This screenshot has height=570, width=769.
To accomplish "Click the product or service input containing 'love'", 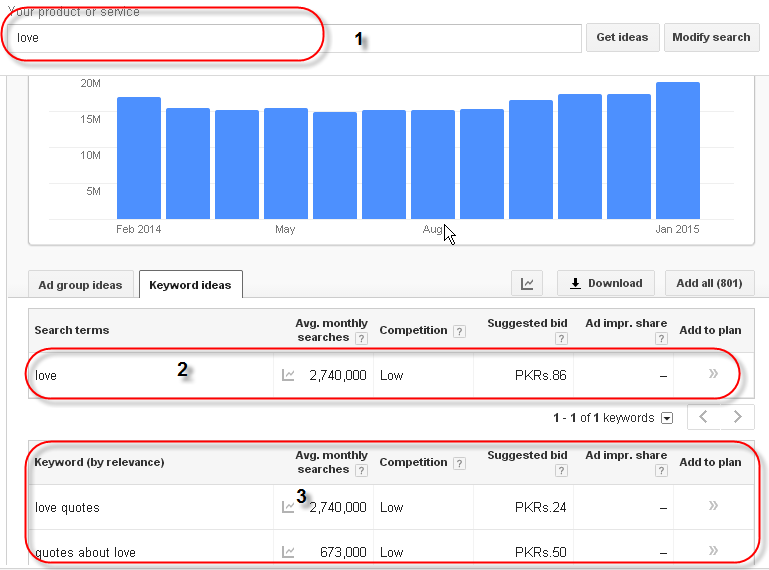I will 294,38.
